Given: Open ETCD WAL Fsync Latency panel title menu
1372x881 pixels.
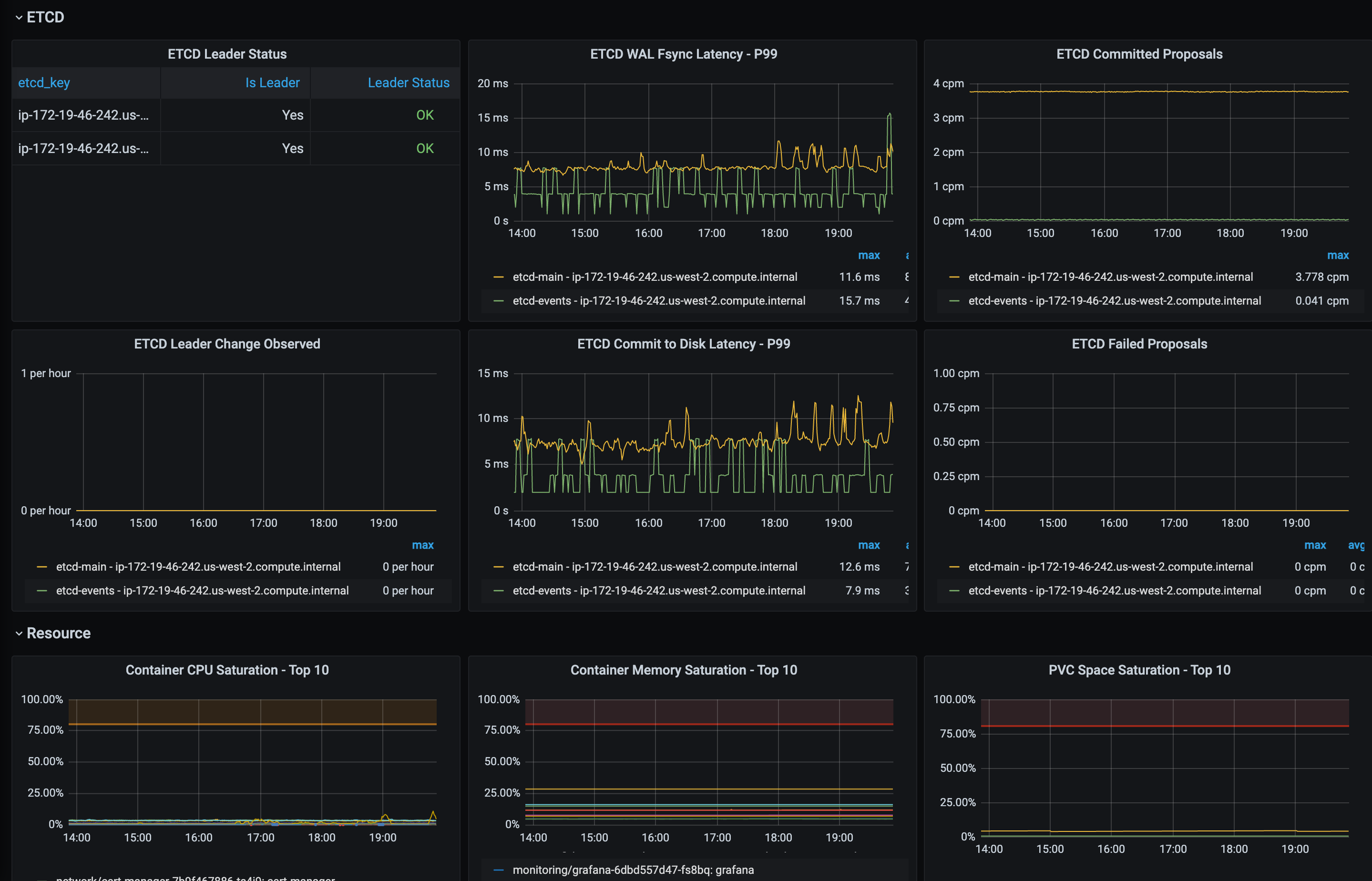Looking at the screenshot, I should click(684, 54).
